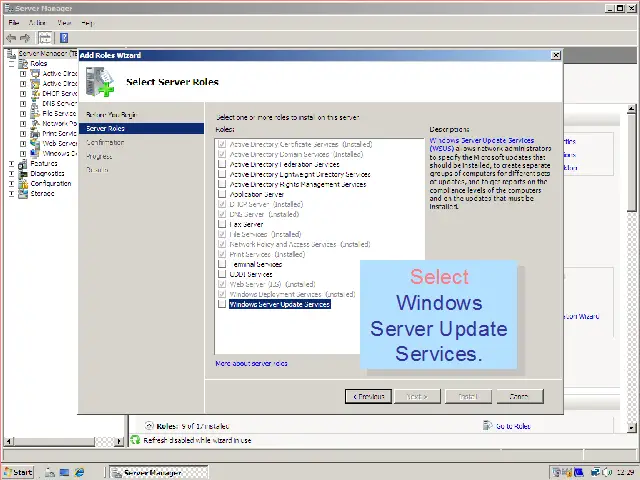Check Active Directory Lightweight Directory Services checkbox
The image size is (640, 480).
pyautogui.click(x=222, y=174)
